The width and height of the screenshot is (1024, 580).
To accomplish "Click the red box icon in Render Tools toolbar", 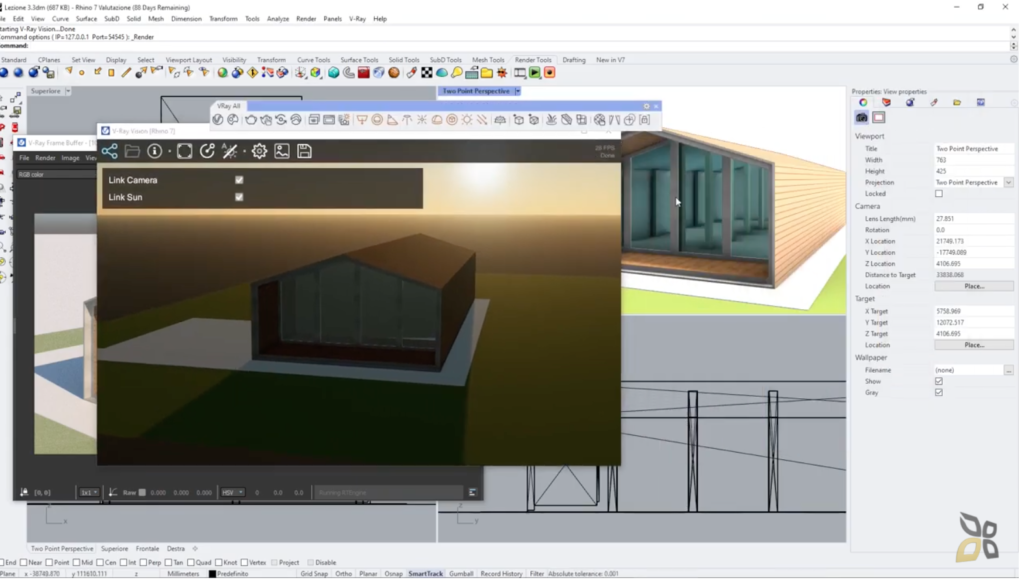I will pyautogui.click(x=364, y=73).
